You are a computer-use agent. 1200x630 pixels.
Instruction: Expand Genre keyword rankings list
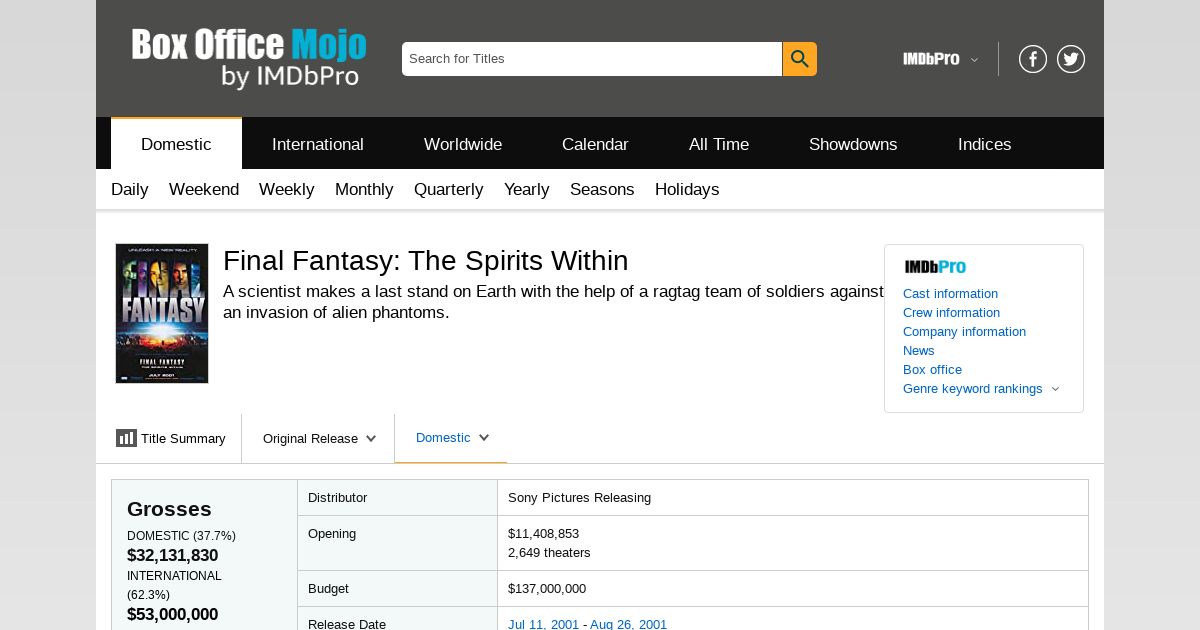click(x=980, y=388)
